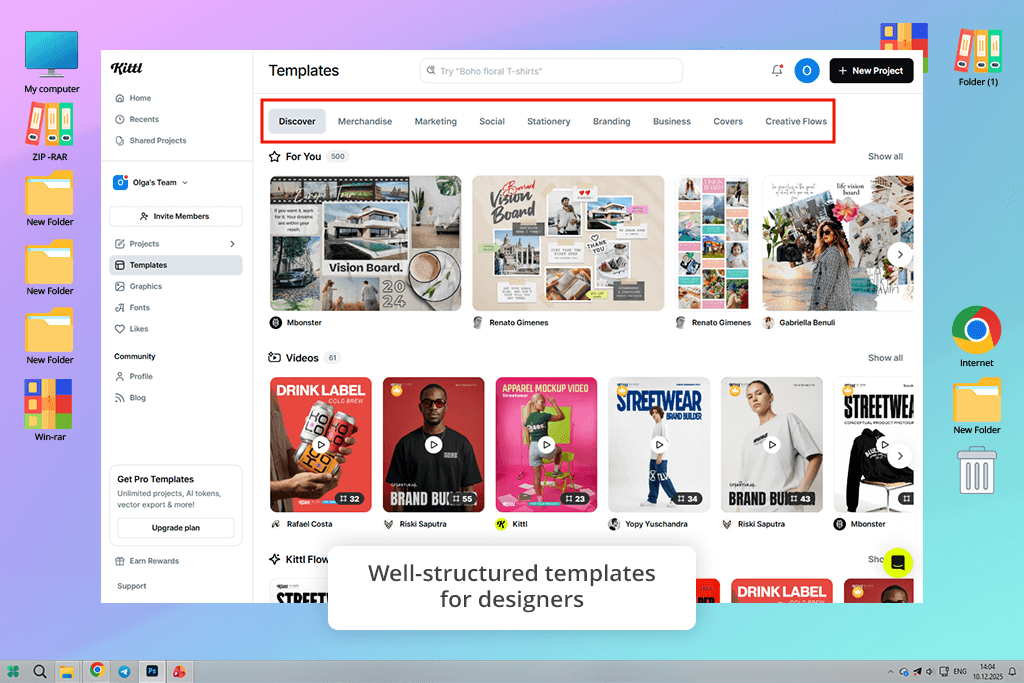
Task: Expand the Projects submenu chevron
Action: pyautogui.click(x=232, y=244)
